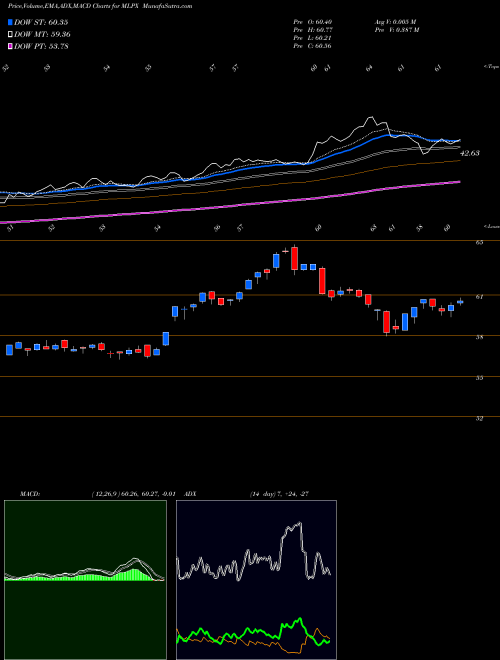The height and width of the screenshot is (660, 500).
Task: Select the 'DOW PT: 53.78' legend label
Action: 41,46
